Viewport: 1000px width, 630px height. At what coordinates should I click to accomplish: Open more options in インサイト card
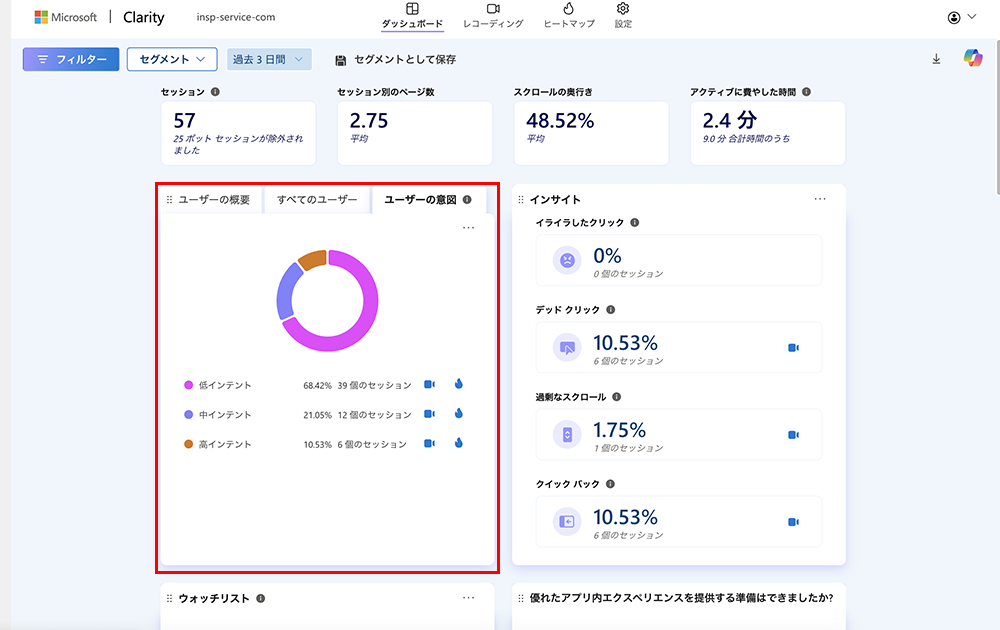pyautogui.click(x=820, y=199)
